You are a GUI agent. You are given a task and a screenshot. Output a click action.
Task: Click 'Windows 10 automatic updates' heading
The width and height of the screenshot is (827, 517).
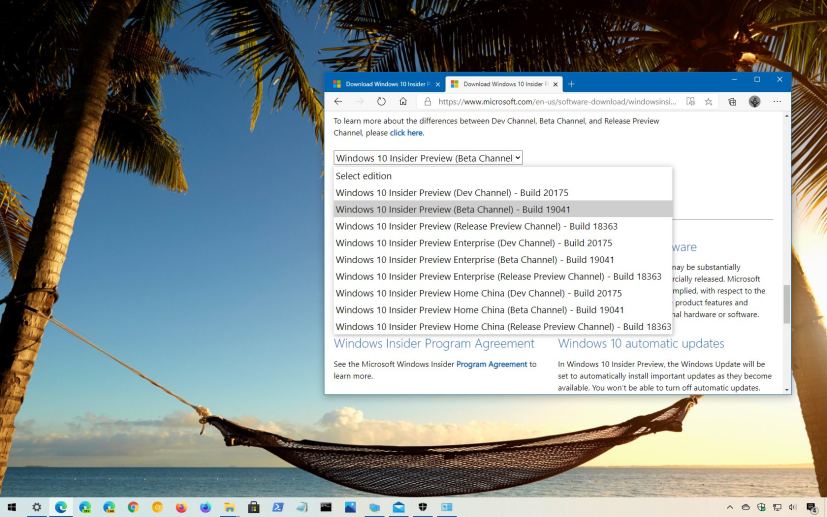pos(641,344)
